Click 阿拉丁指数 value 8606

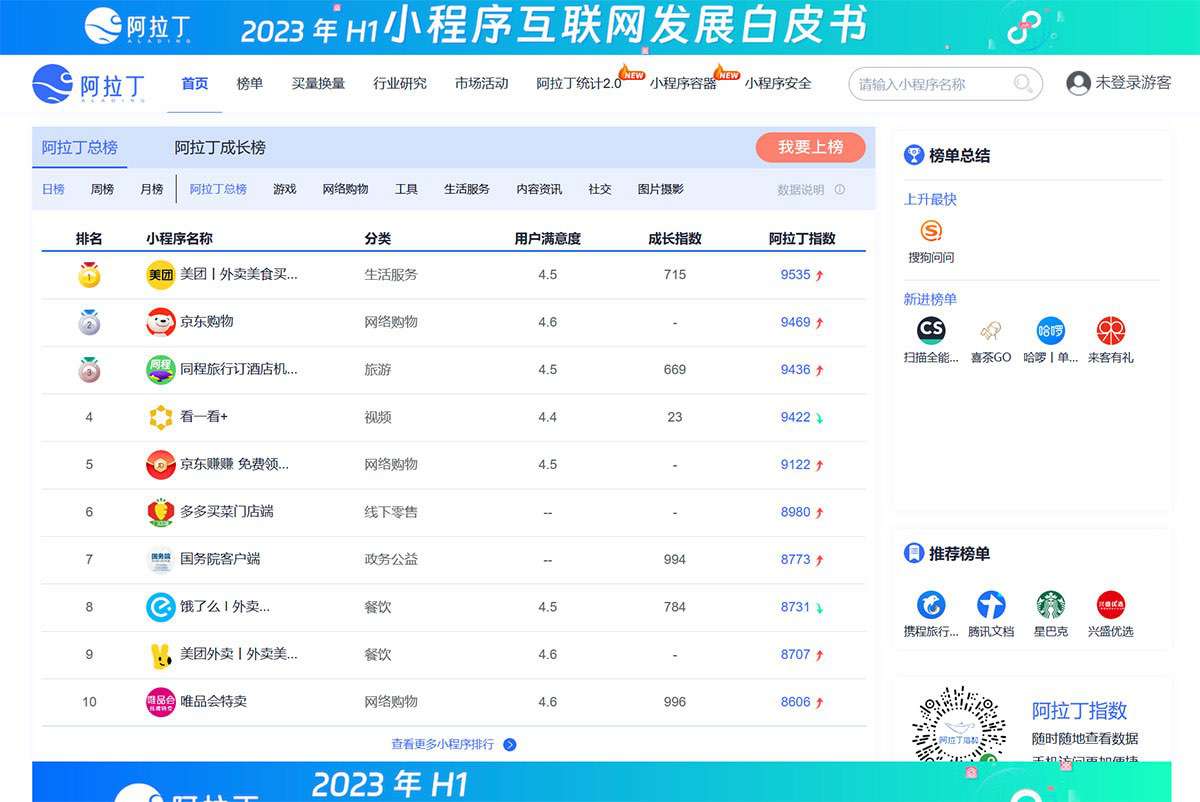point(796,702)
